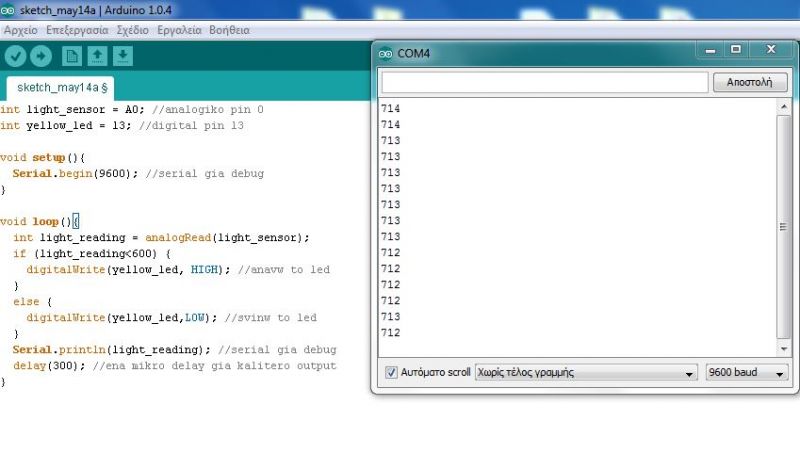Click 'HIGH' in the digitalWrite line

pyautogui.click(x=205, y=269)
